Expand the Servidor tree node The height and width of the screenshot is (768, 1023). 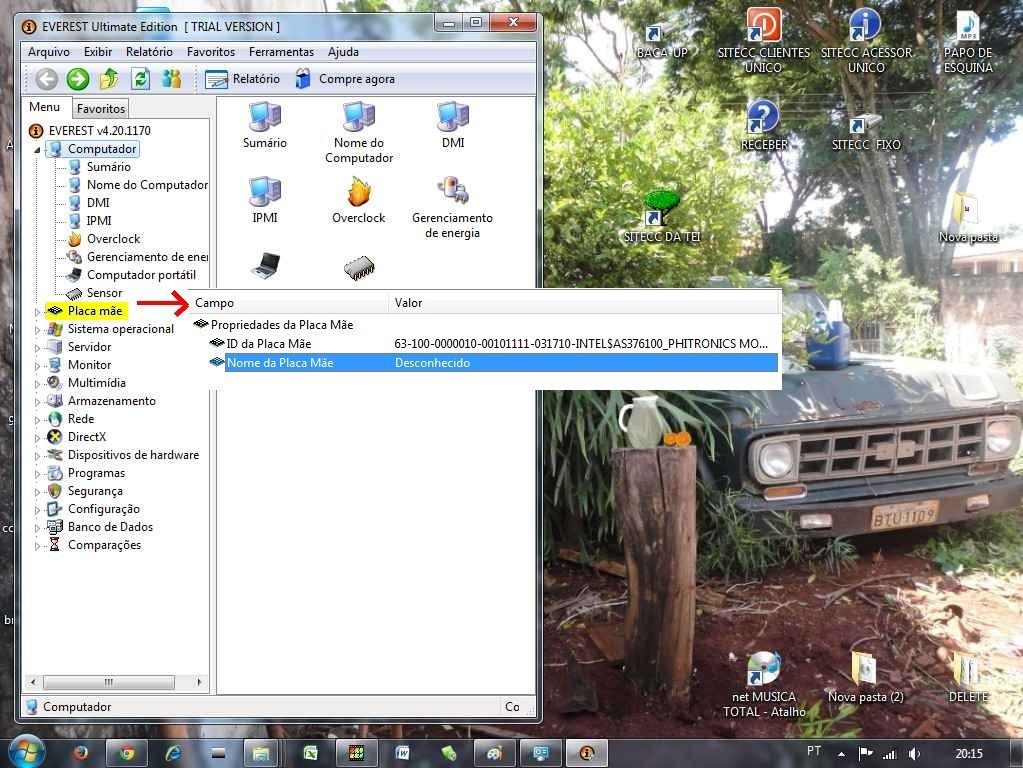coord(38,348)
